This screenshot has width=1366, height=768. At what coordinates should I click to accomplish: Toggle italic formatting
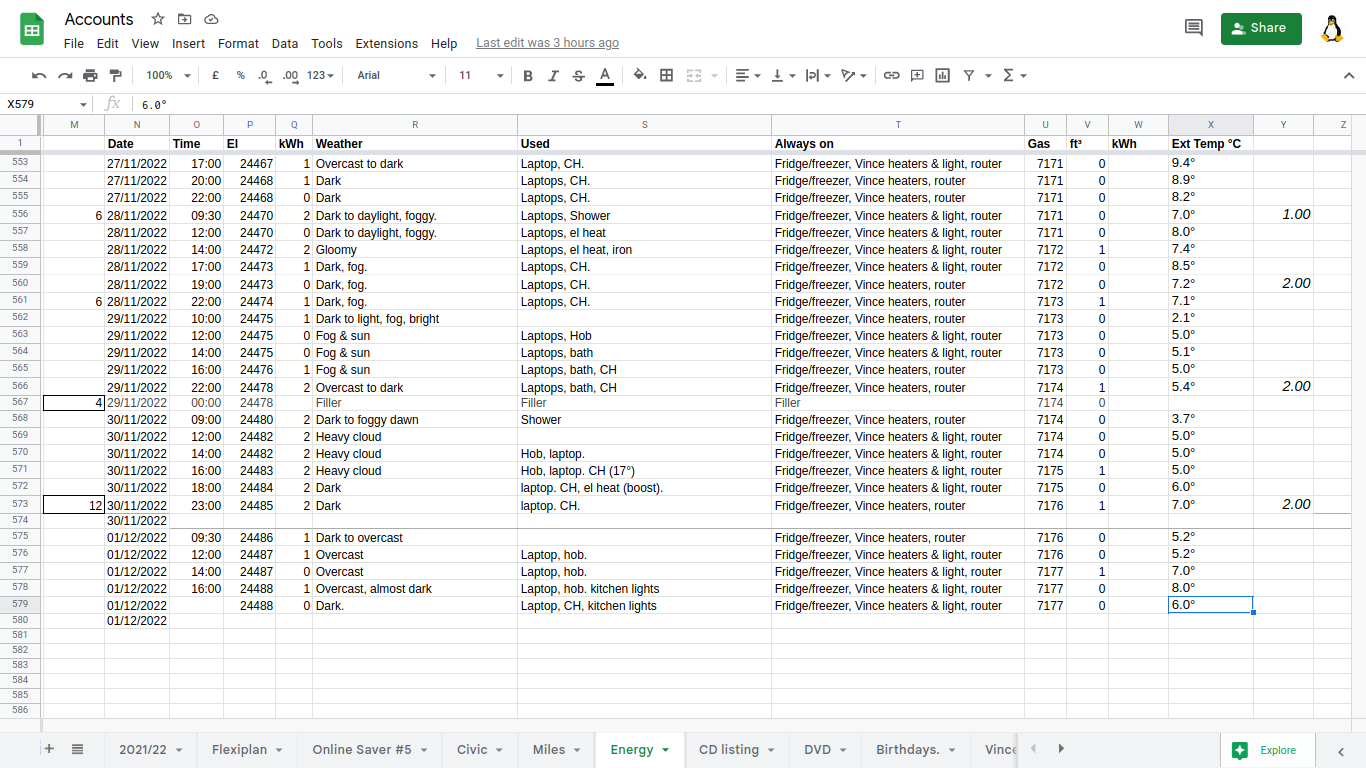click(553, 75)
